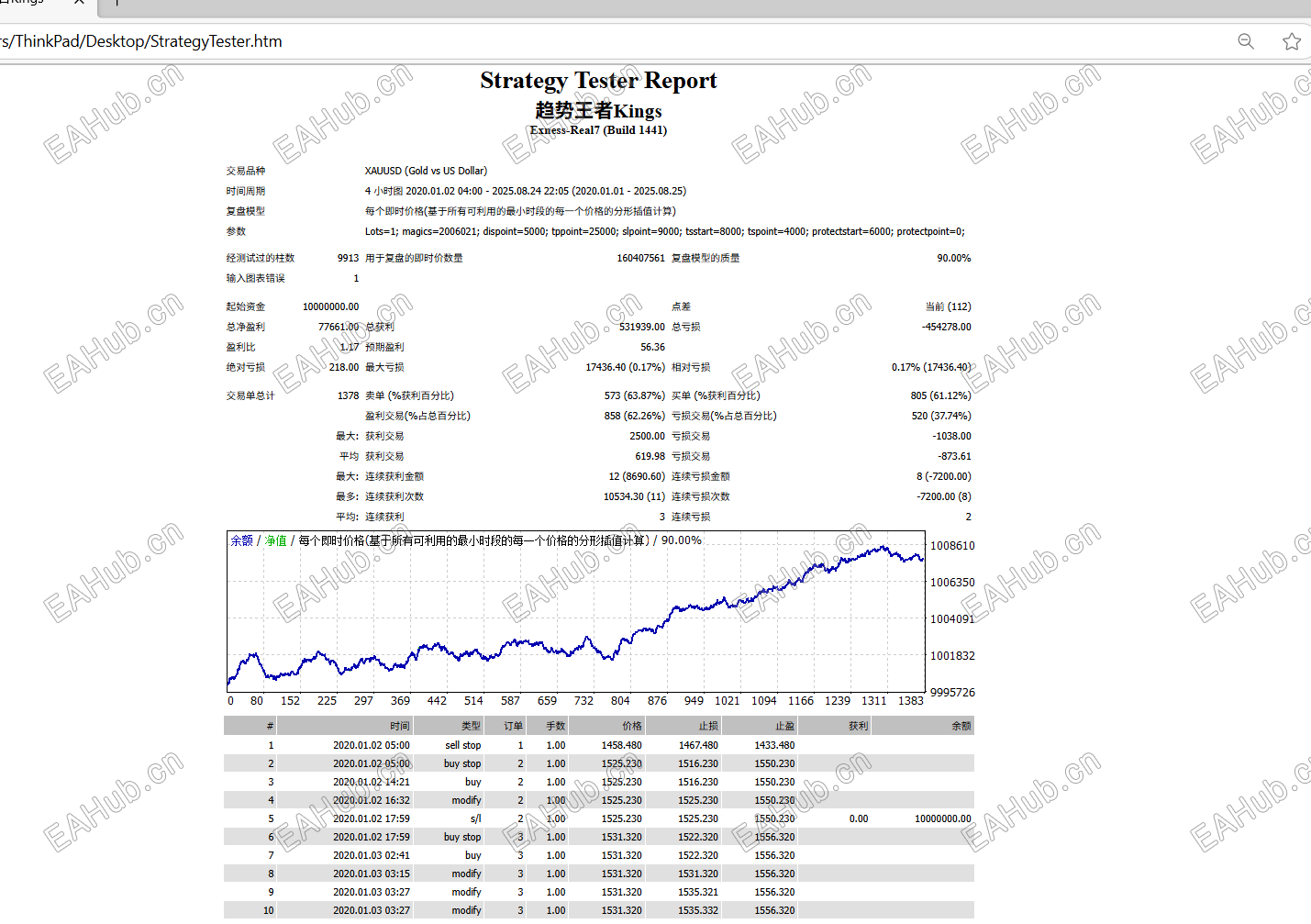This screenshot has width=1311, height=924.
Task: Click the total net profit value 77661.00
Action: 339,327
